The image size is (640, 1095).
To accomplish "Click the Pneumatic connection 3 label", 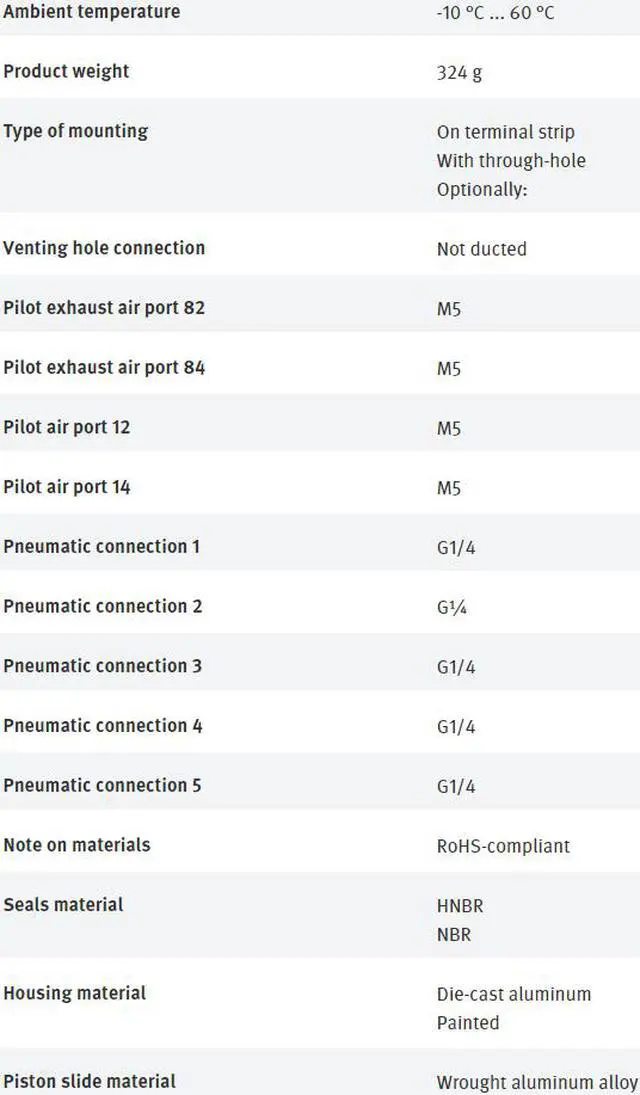I will point(102,666).
